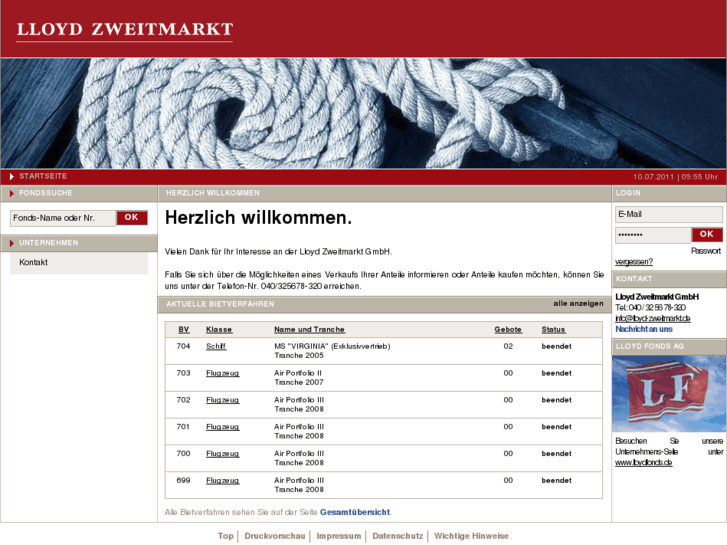Open Flugzeug link in row 703
Viewport: 727px width, 545px height.
(223, 373)
